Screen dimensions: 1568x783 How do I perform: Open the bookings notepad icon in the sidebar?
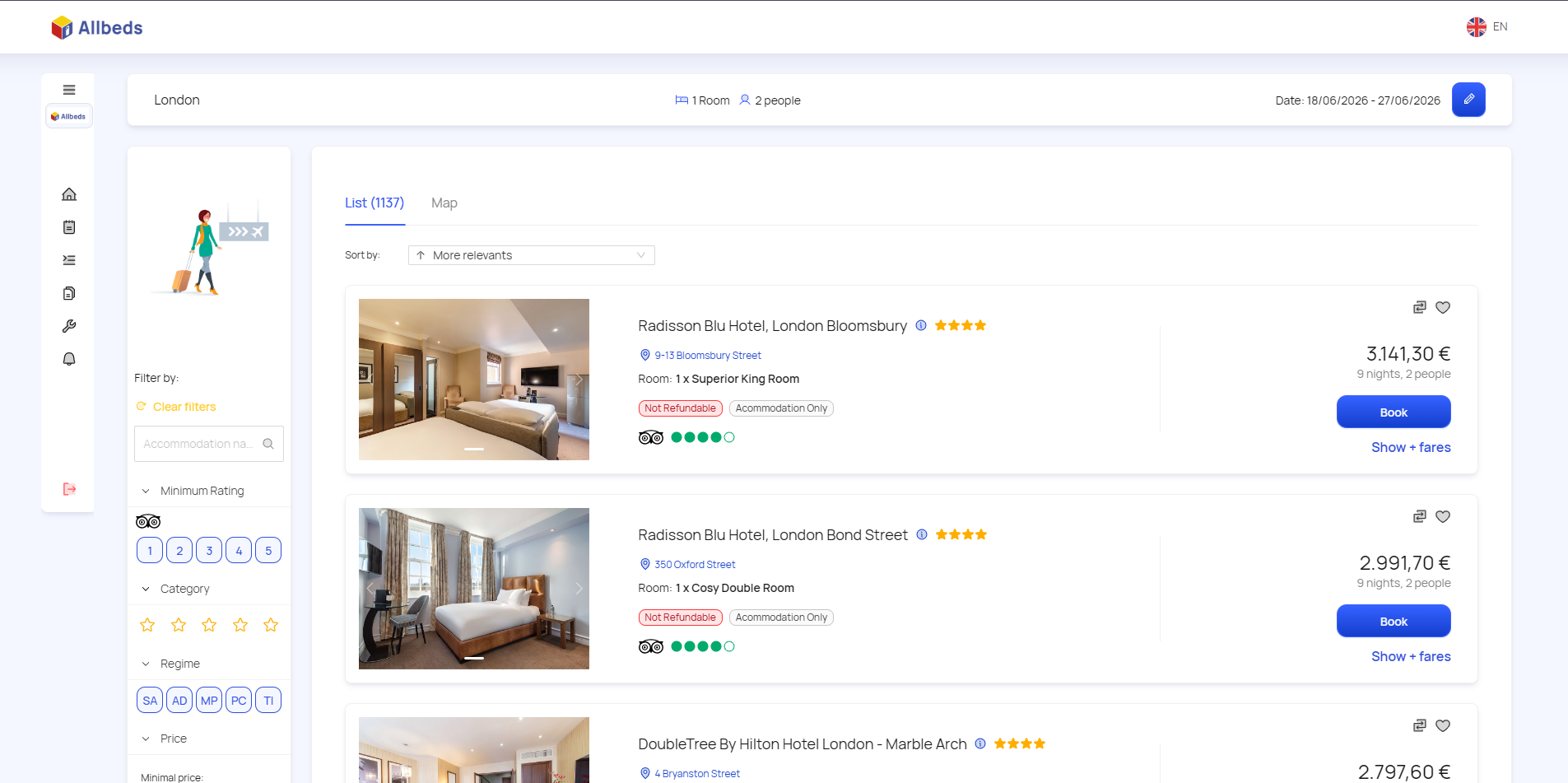69,226
